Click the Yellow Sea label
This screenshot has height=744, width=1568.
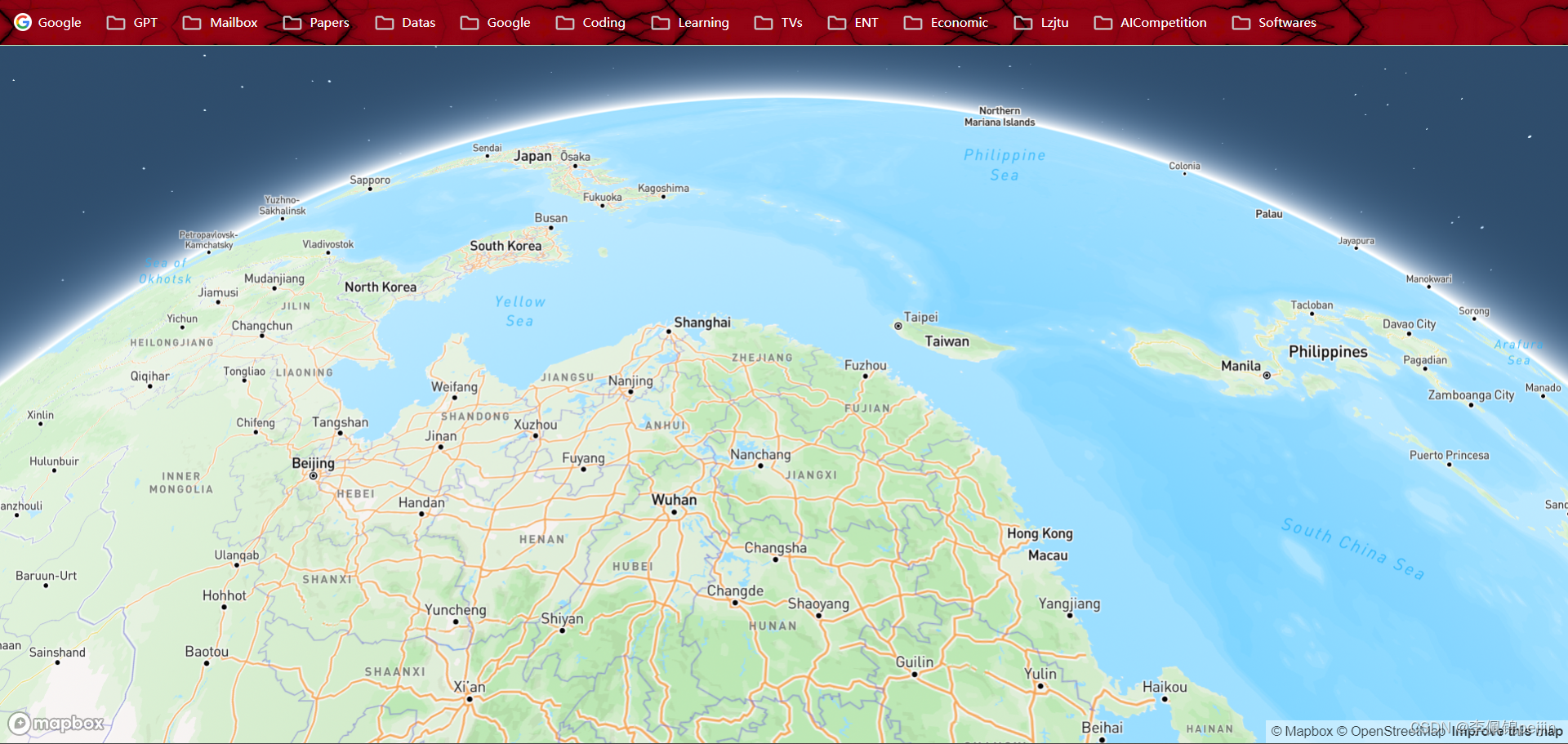coord(519,311)
